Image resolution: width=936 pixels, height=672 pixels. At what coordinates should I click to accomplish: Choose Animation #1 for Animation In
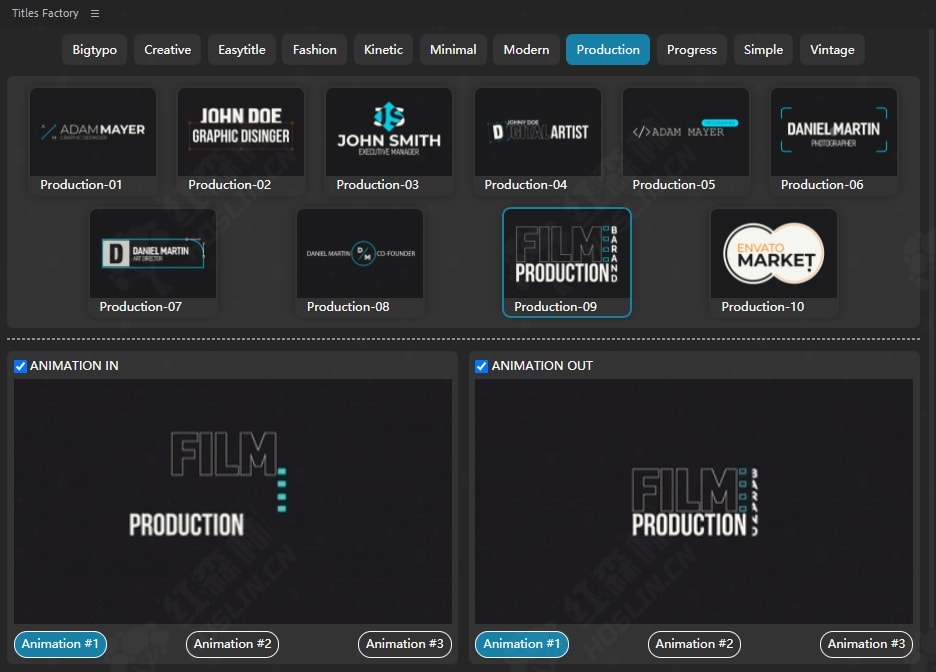point(60,644)
